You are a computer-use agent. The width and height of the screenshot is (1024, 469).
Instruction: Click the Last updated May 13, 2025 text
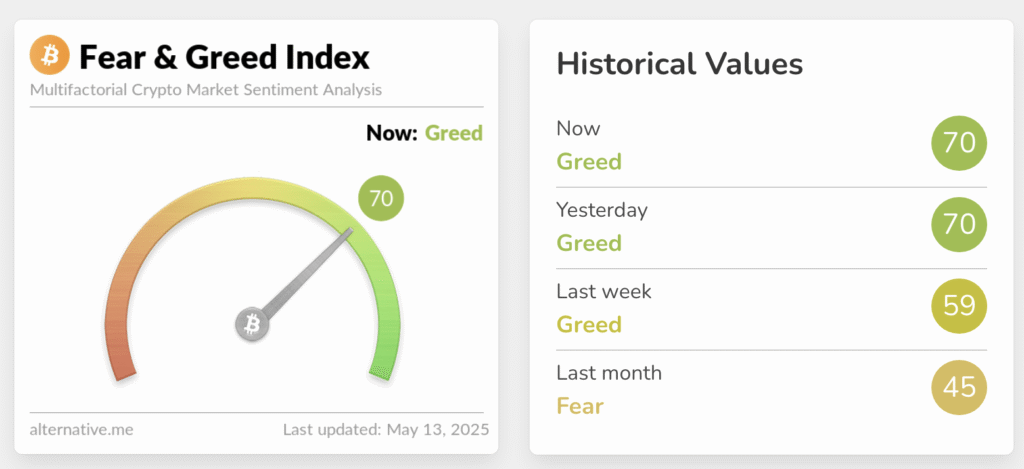coord(386,430)
